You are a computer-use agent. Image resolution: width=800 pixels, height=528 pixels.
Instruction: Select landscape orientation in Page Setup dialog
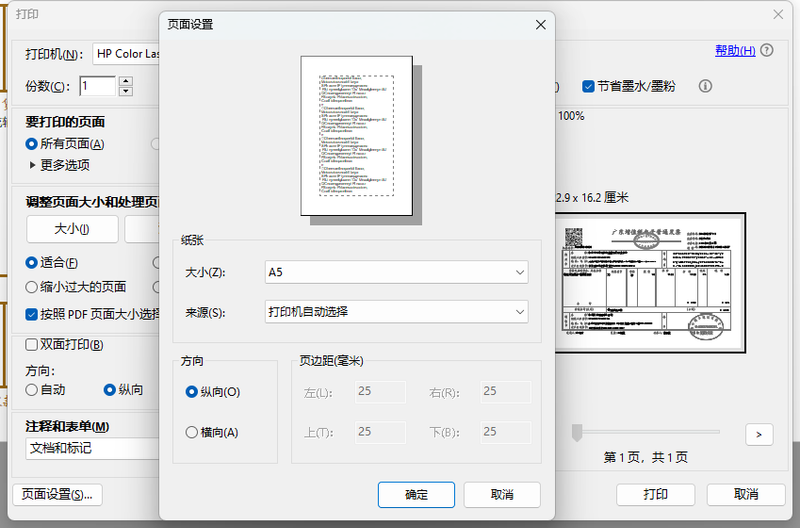pyautogui.click(x=192, y=432)
